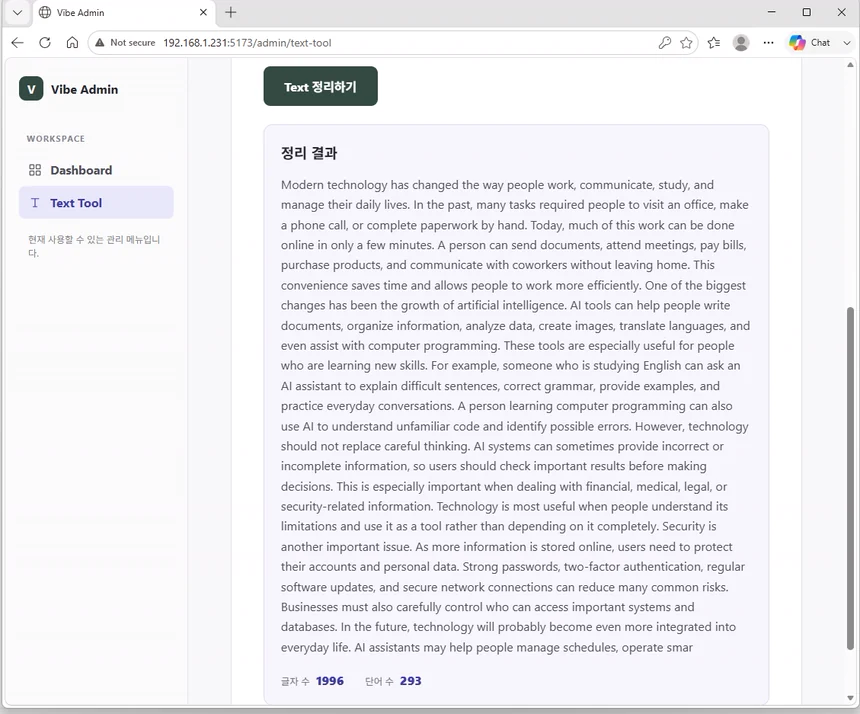Reload the page with refresh icon
860x714 pixels.
click(45, 43)
